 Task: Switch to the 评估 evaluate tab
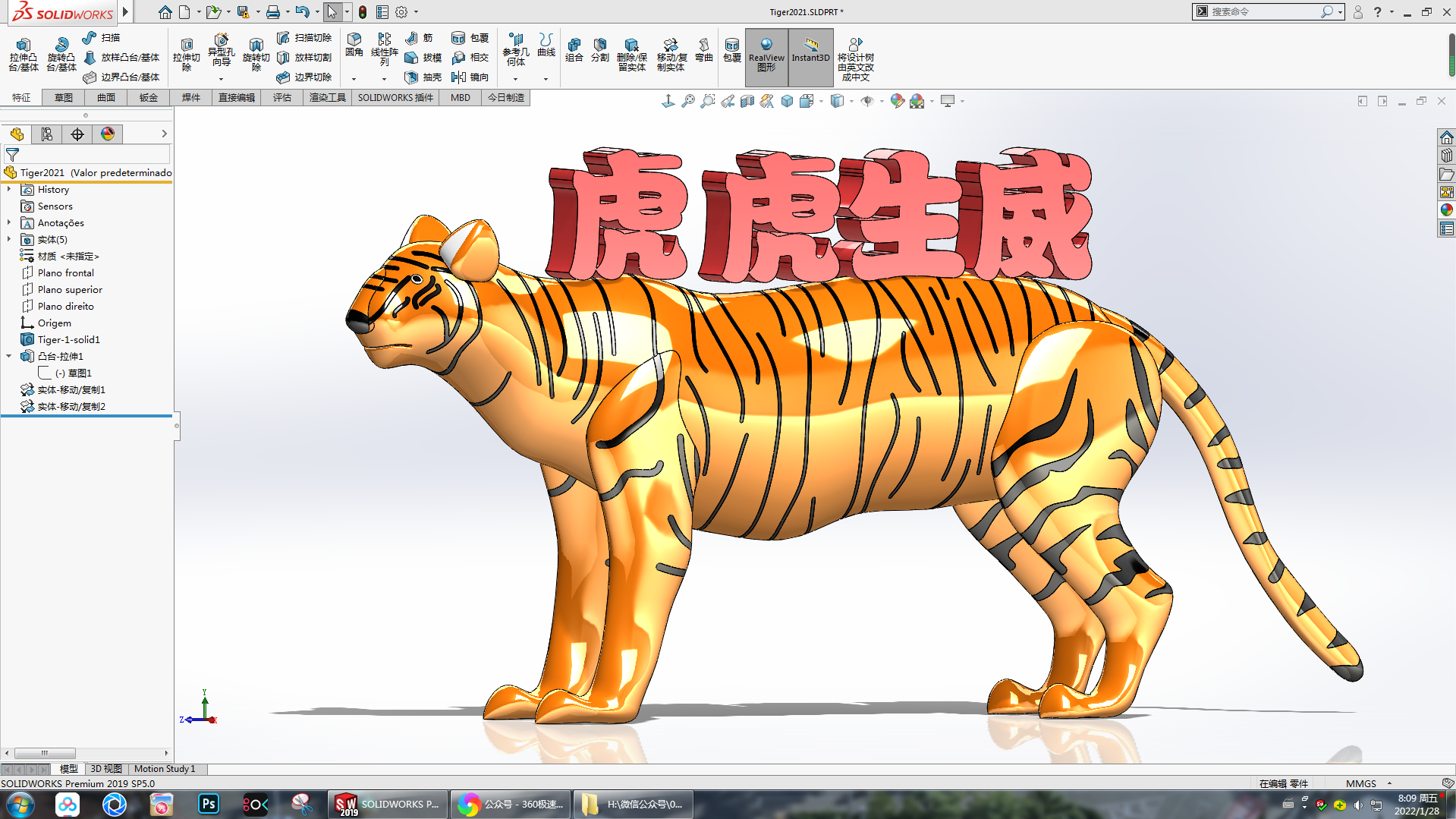[282, 97]
